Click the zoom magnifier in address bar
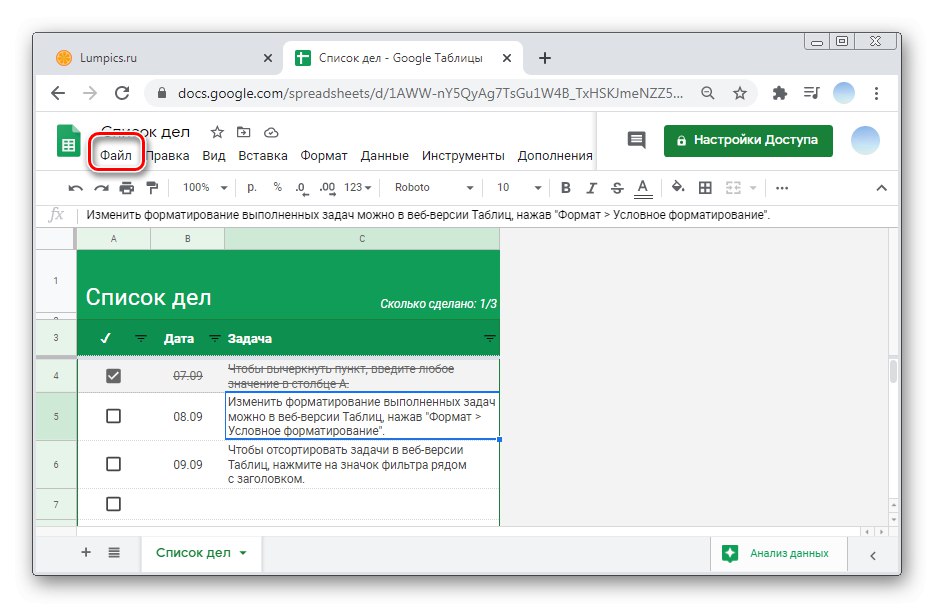934x608 pixels. (708, 93)
